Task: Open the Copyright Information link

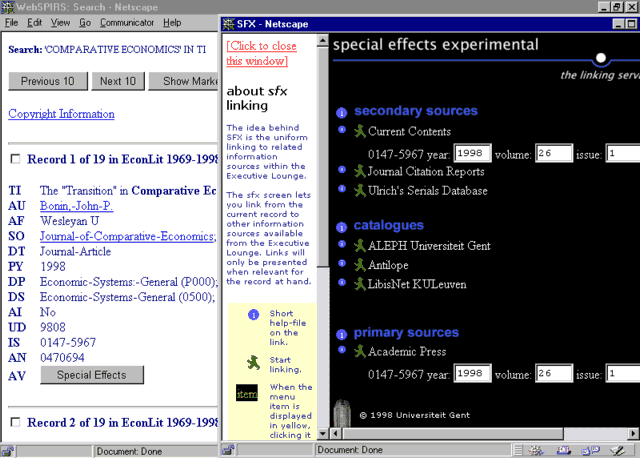Action: pyautogui.click(x=62, y=114)
